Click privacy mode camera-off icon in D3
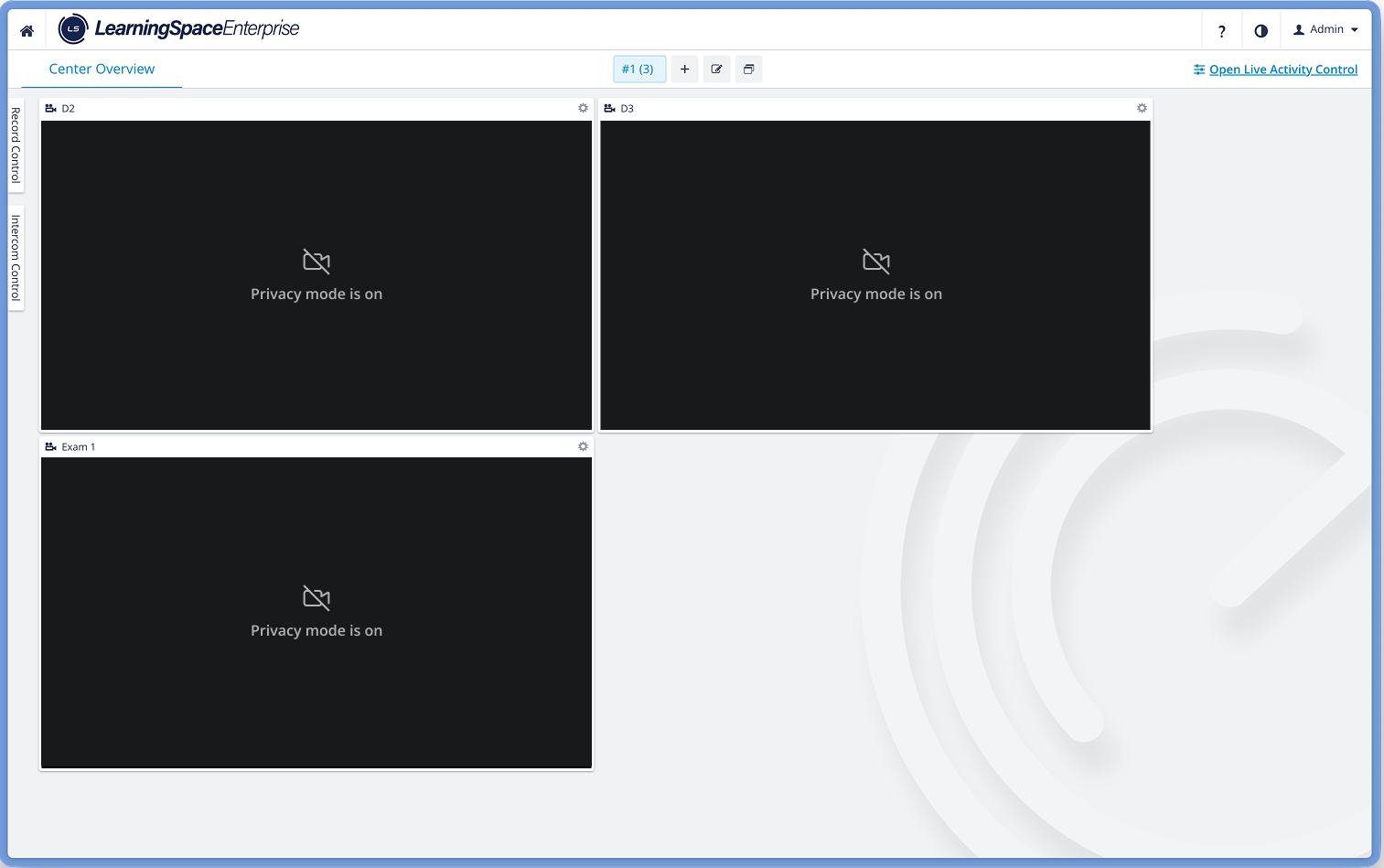The width and height of the screenshot is (1384, 868). [876, 262]
